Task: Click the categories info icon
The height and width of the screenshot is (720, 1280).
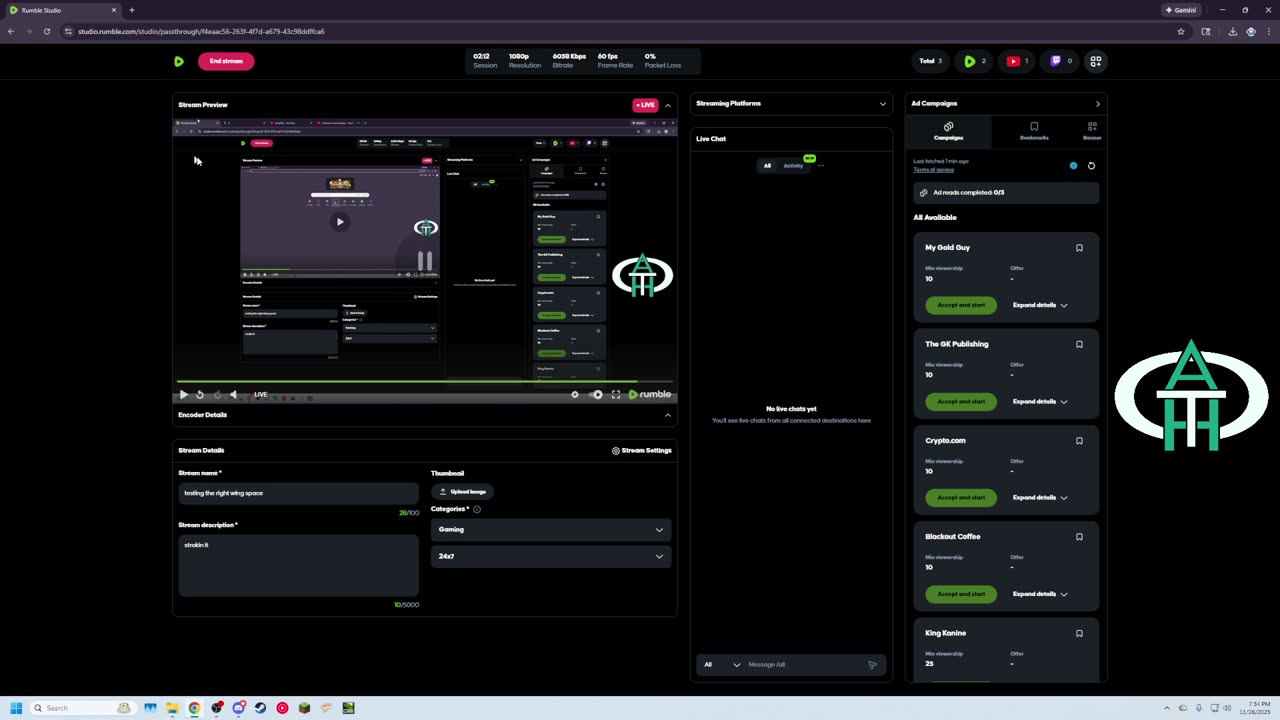Action: (477, 509)
